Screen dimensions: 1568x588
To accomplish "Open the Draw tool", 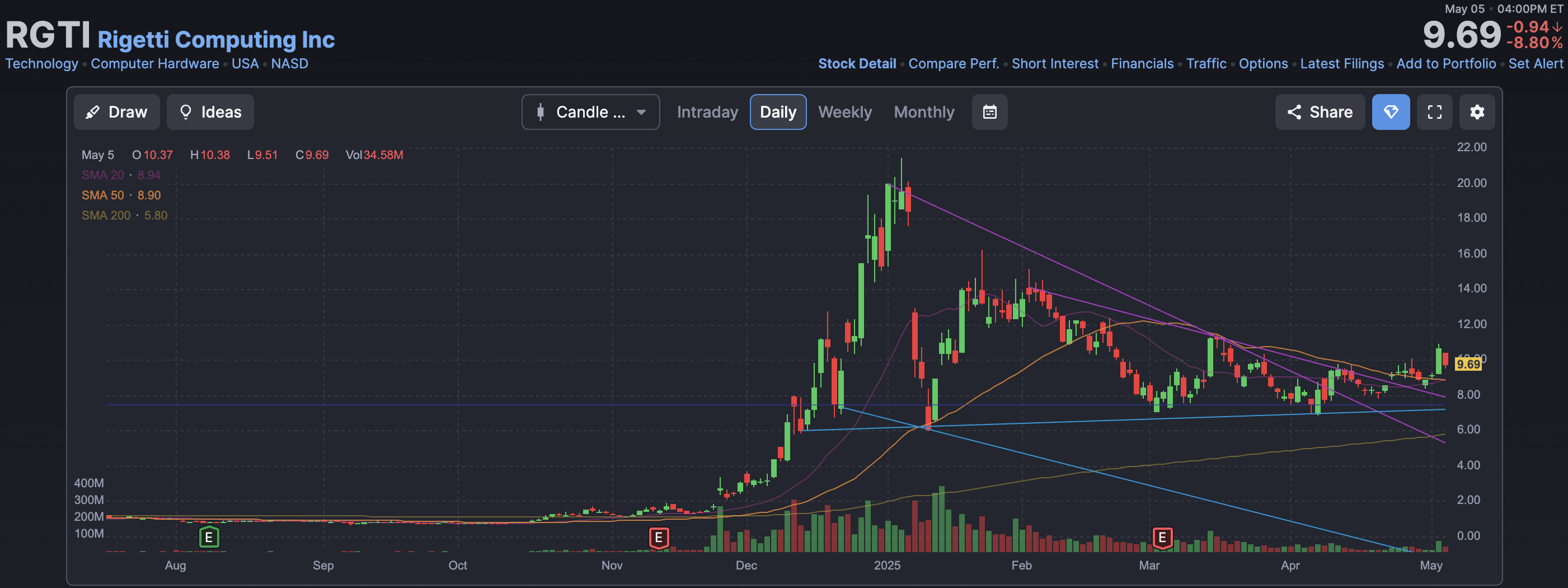I will pyautogui.click(x=117, y=112).
